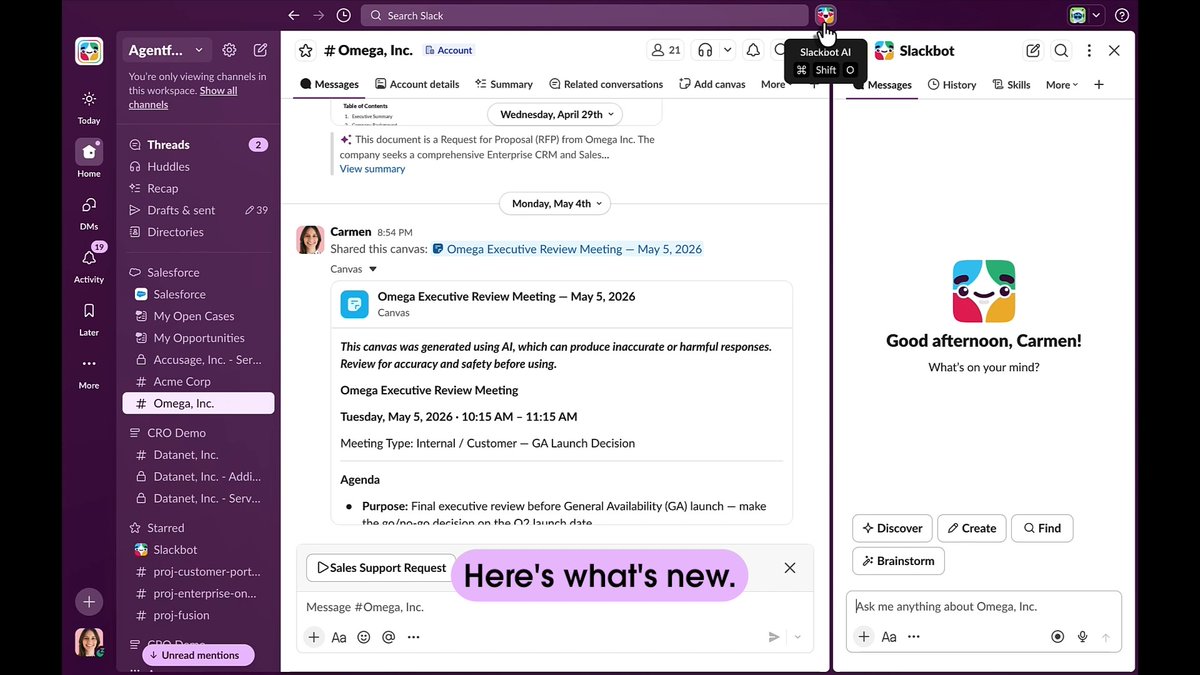Image resolution: width=1200 pixels, height=675 pixels.
Task: Open more composer options ellipsis
Action: coord(414,637)
